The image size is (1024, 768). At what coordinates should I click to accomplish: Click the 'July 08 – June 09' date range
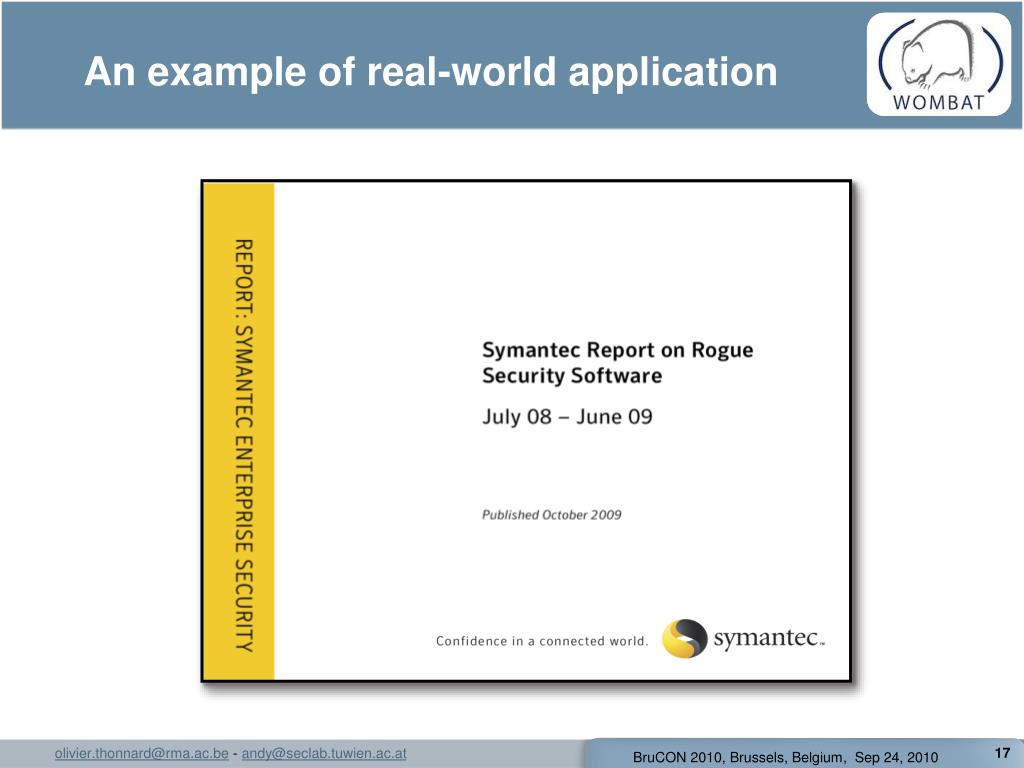click(x=567, y=417)
